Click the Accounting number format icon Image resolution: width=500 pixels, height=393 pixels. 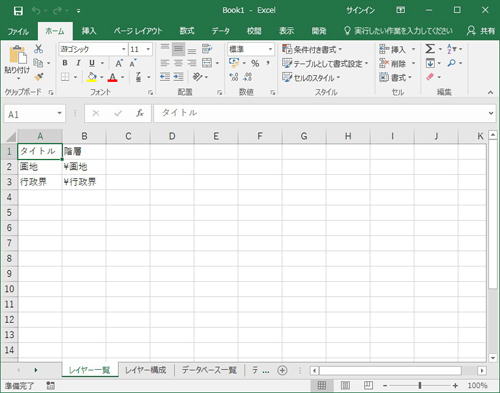pos(234,63)
